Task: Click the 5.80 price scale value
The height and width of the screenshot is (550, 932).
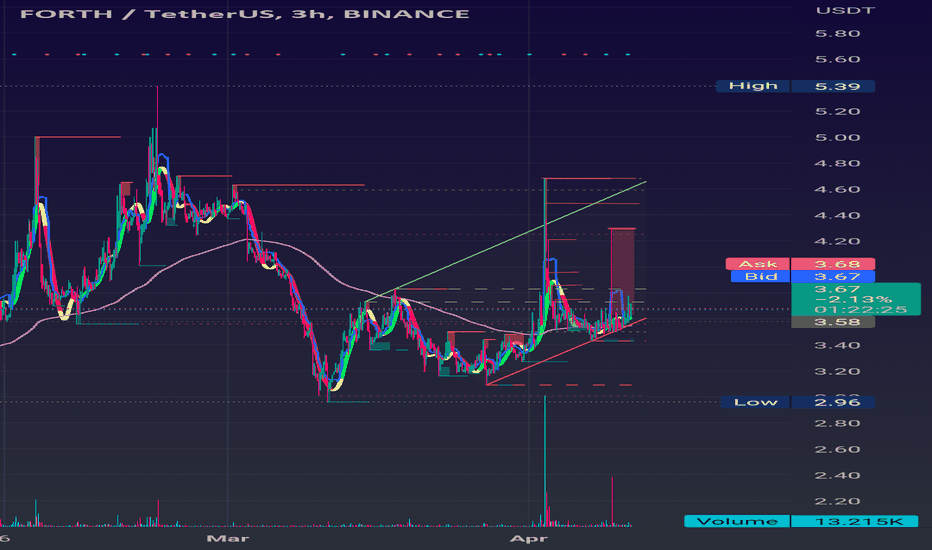Action: (x=837, y=33)
